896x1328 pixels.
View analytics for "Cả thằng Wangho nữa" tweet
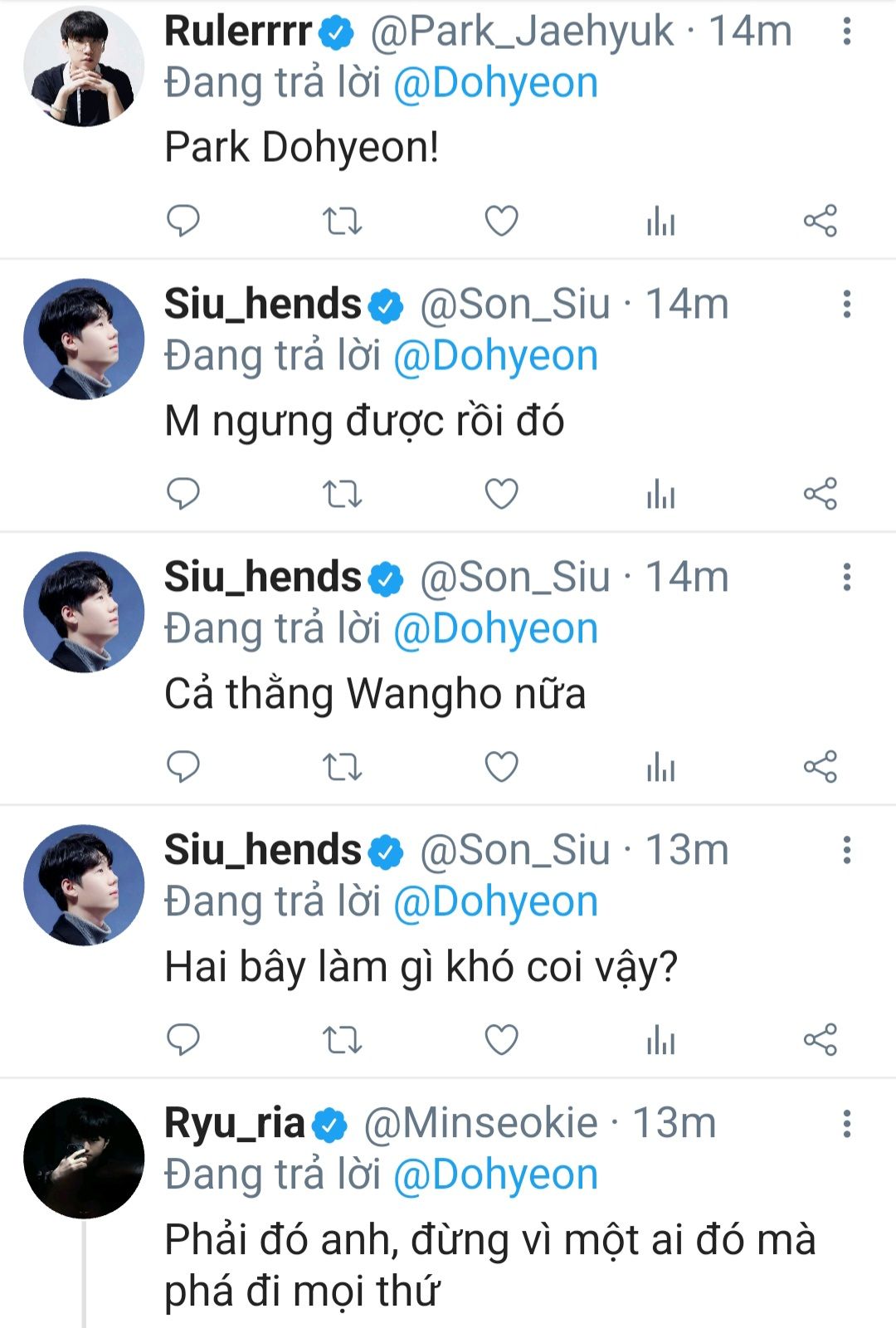click(x=660, y=767)
